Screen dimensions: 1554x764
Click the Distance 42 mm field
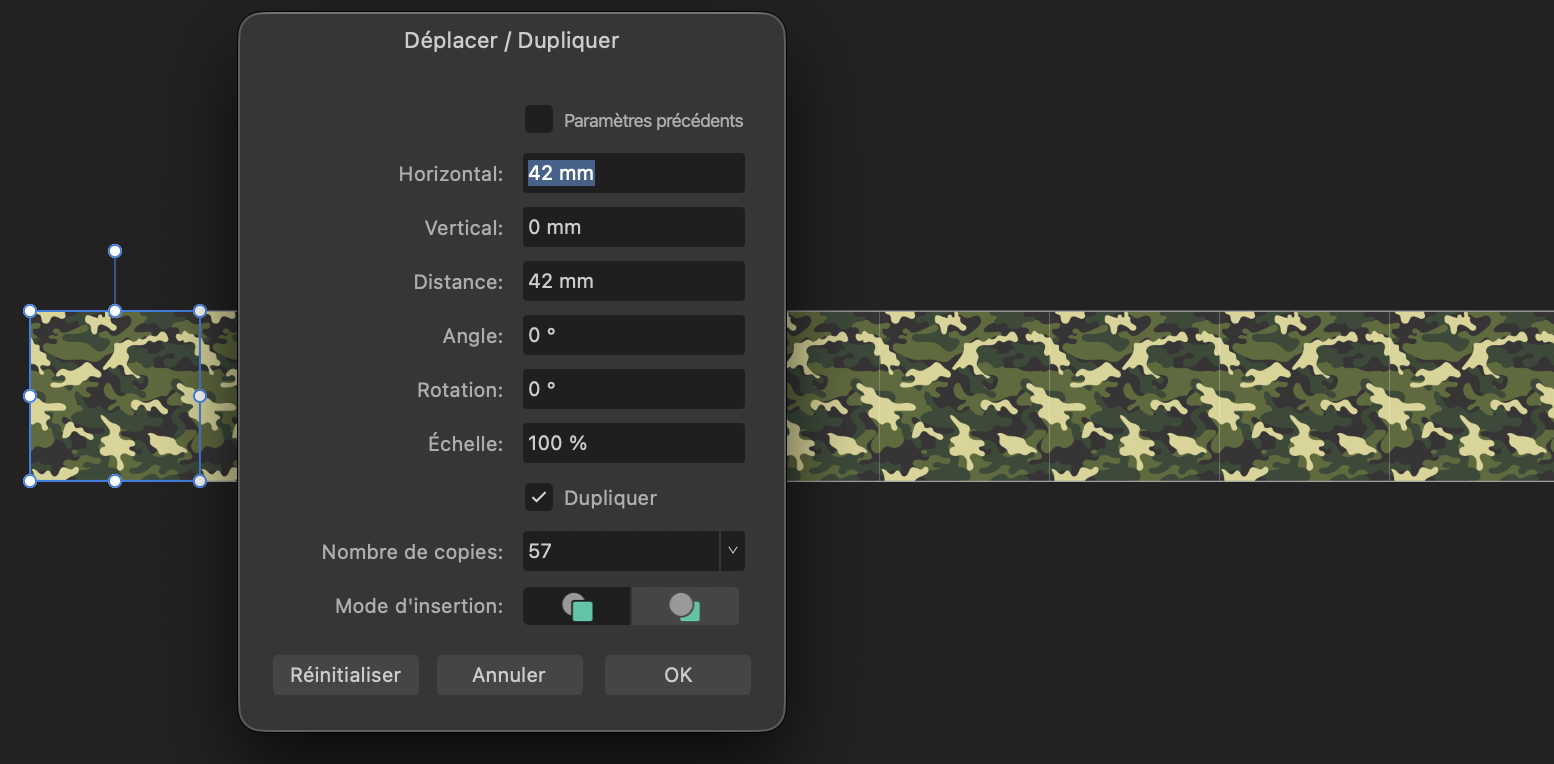pyautogui.click(x=634, y=281)
